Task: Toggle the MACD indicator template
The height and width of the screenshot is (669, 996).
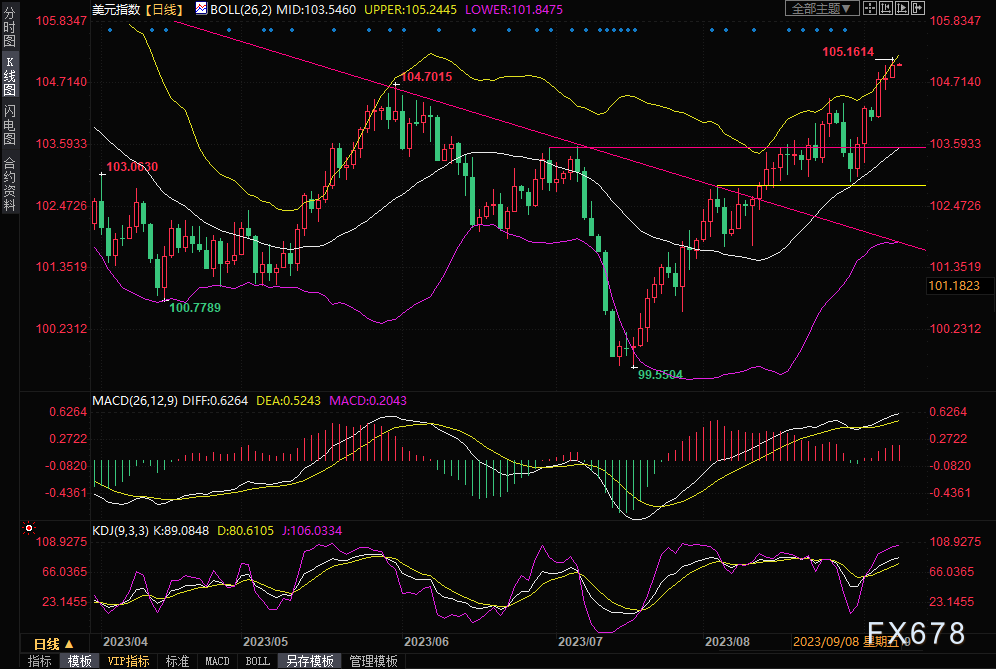Action: pyautogui.click(x=217, y=661)
